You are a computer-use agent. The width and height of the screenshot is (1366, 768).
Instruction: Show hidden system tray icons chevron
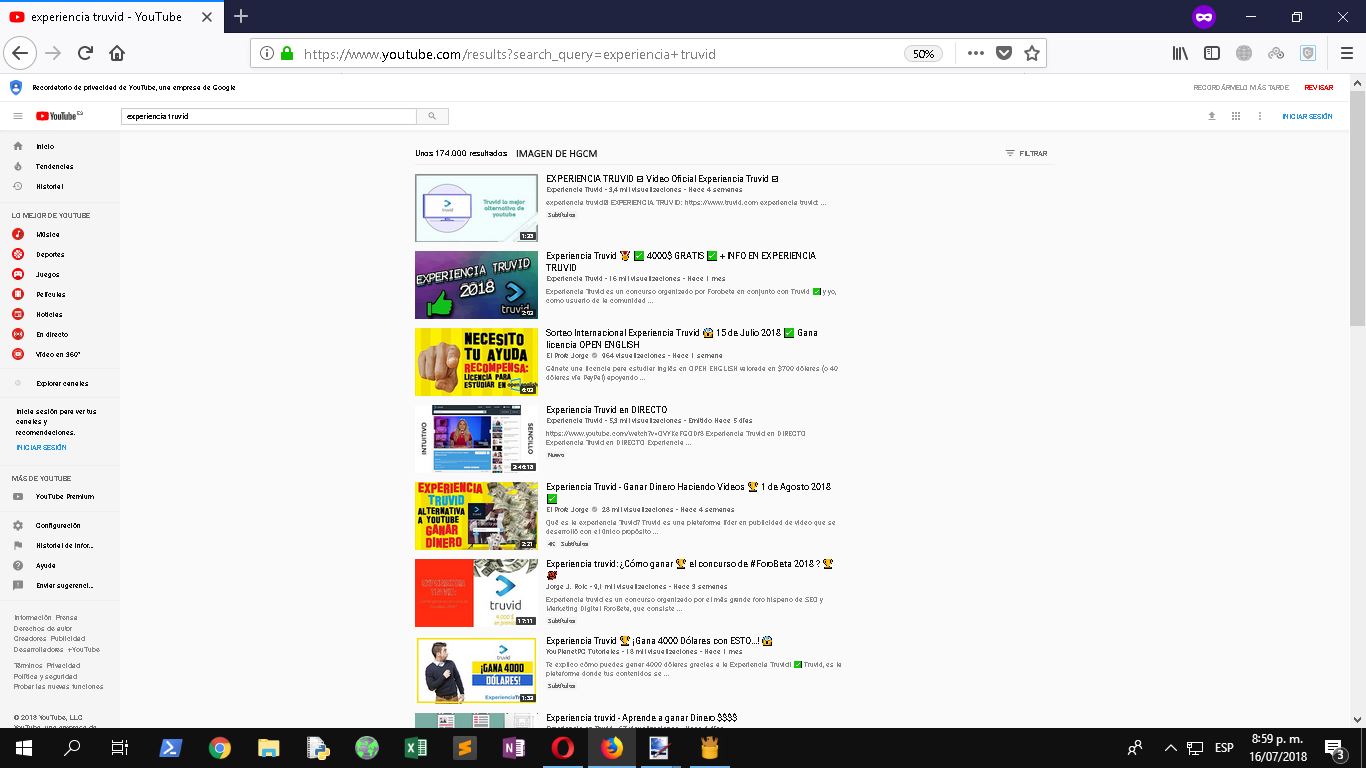click(x=1170, y=747)
